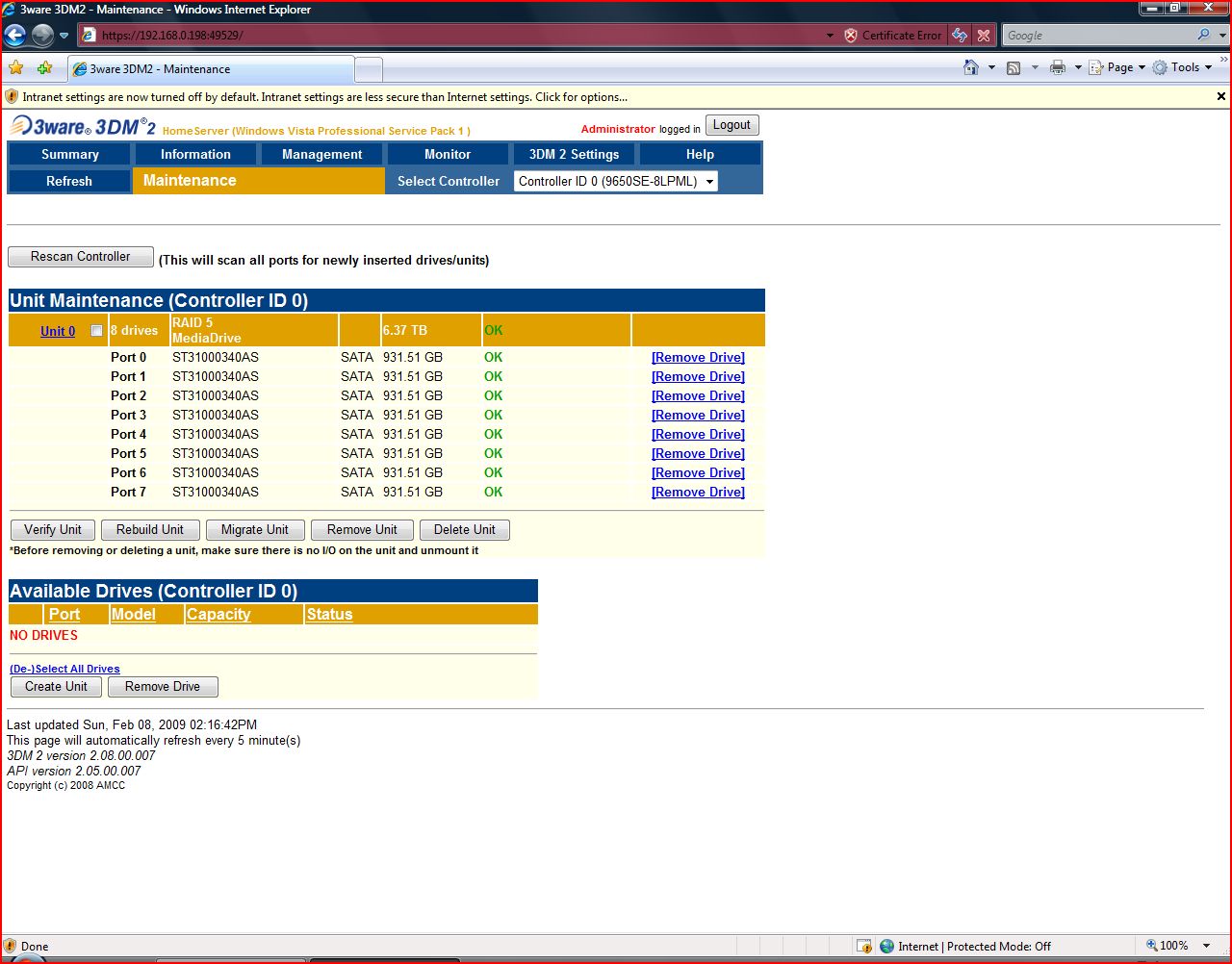The height and width of the screenshot is (964, 1232).
Task: Click the Google search magnifier icon
Action: pos(1203,35)
